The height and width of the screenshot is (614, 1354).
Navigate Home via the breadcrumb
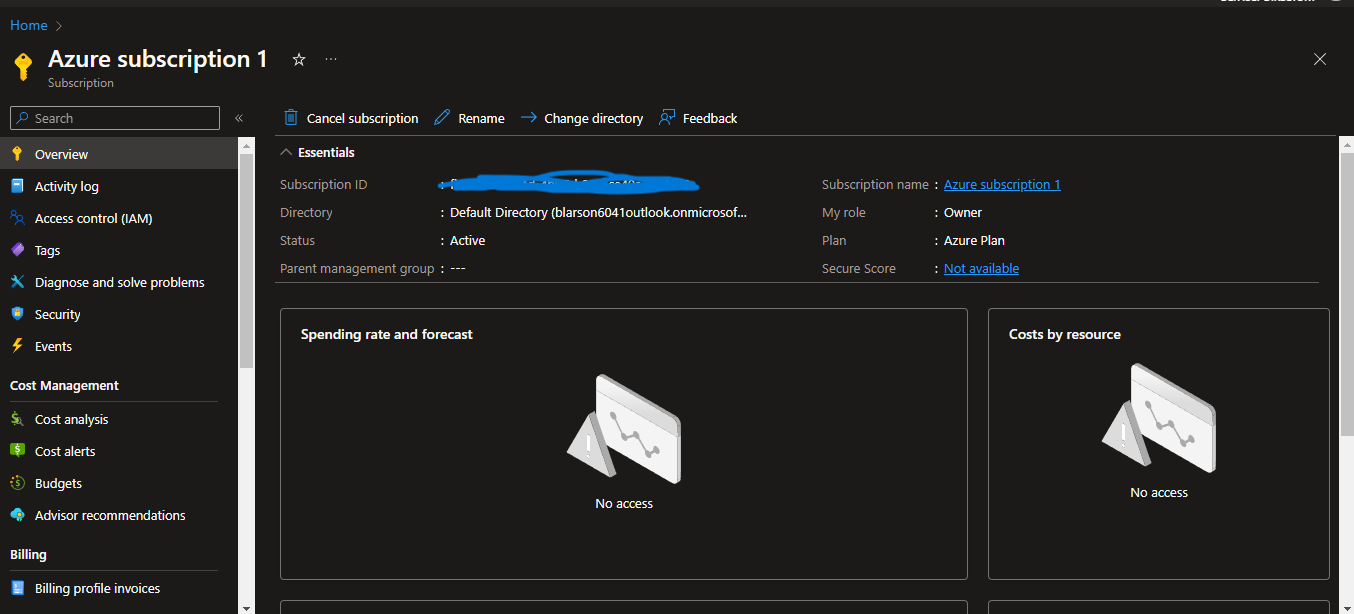click(28, 24)
